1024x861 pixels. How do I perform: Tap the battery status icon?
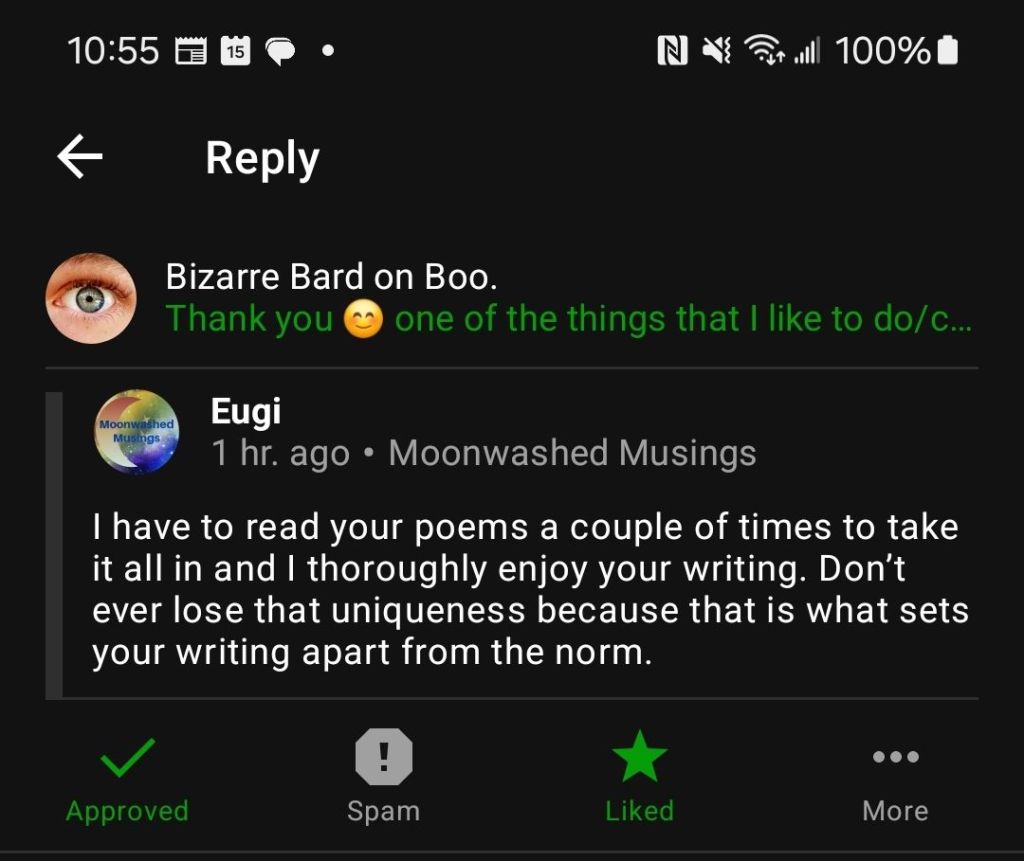[948, 51]
